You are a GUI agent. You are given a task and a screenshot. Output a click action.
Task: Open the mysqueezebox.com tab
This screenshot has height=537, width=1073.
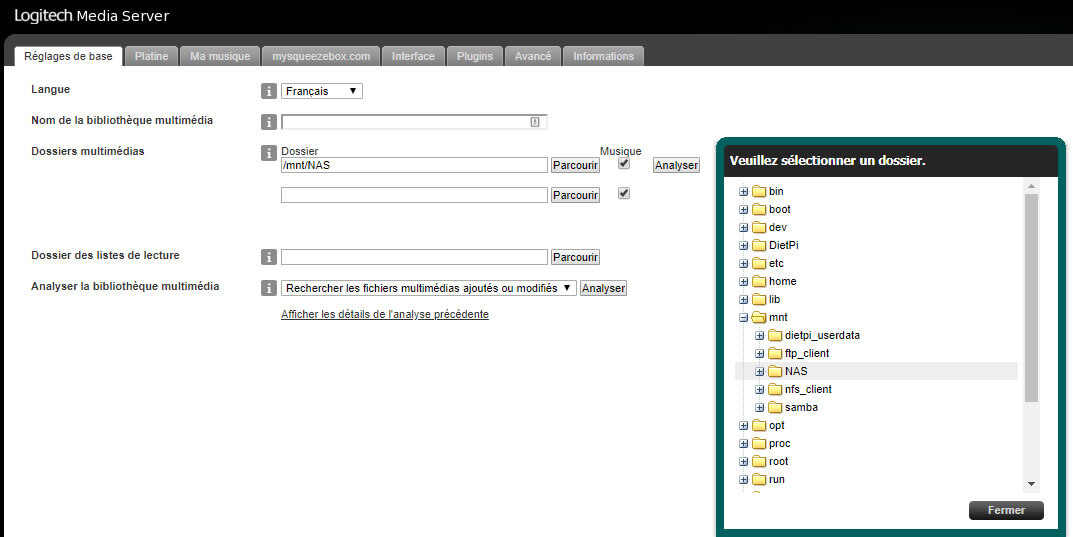click(x=321, y=56)
